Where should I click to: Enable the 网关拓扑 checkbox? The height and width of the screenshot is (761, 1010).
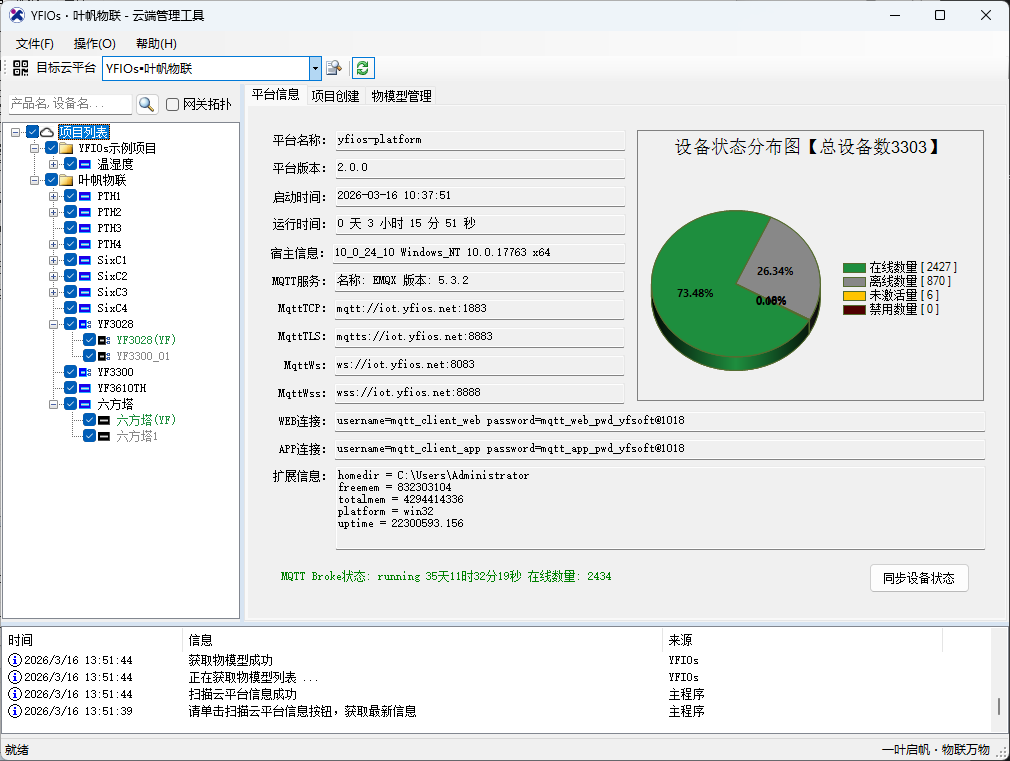(173, 104)
